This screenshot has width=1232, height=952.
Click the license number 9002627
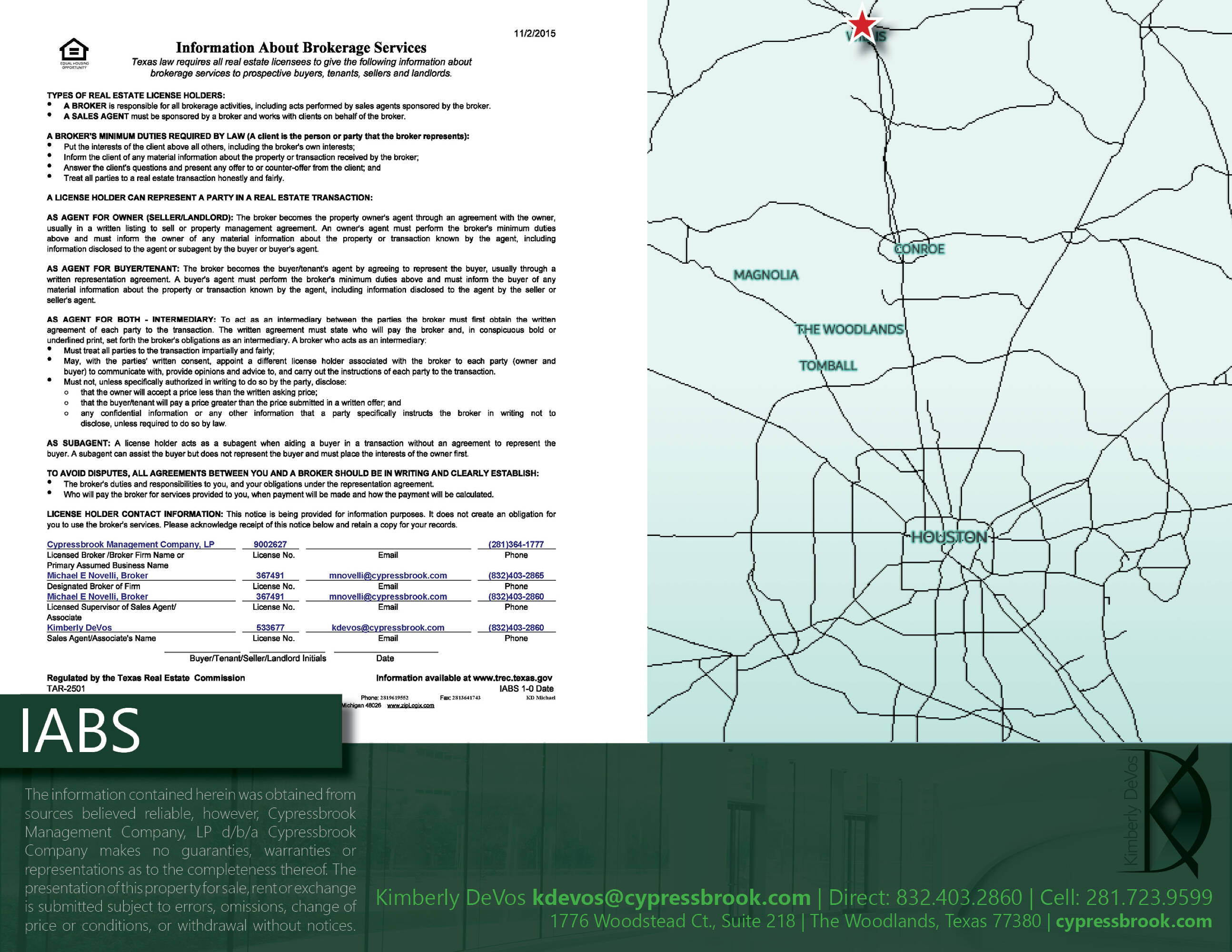269,544
